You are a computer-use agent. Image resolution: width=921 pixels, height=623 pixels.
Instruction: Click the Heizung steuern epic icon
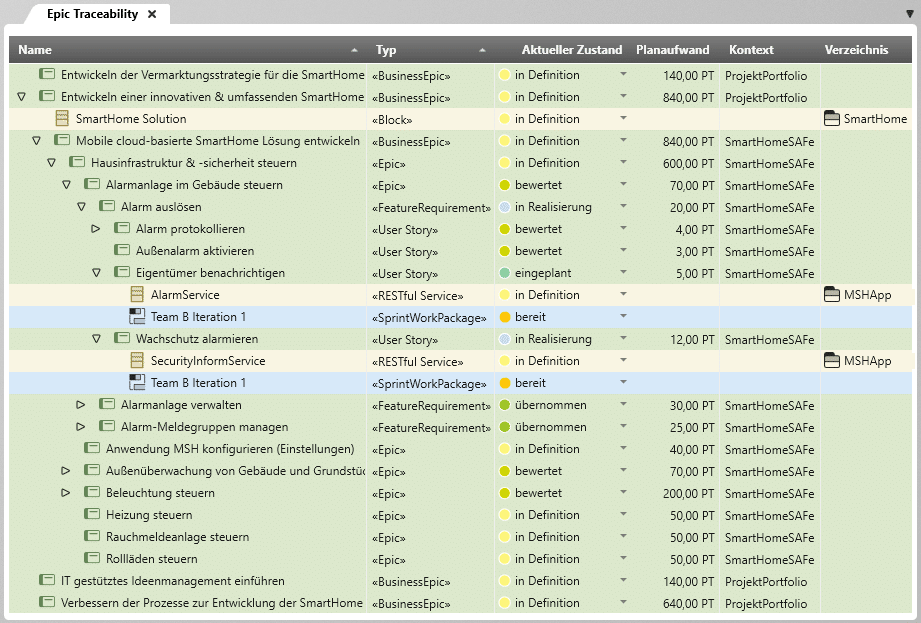click(x=92, y=515)
